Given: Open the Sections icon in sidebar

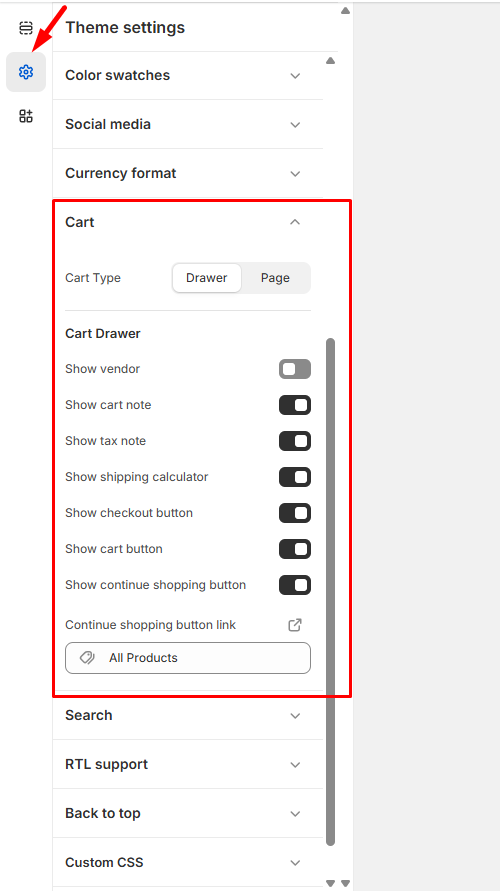Looking at the screenshot, I should click(x=26, y=27).
